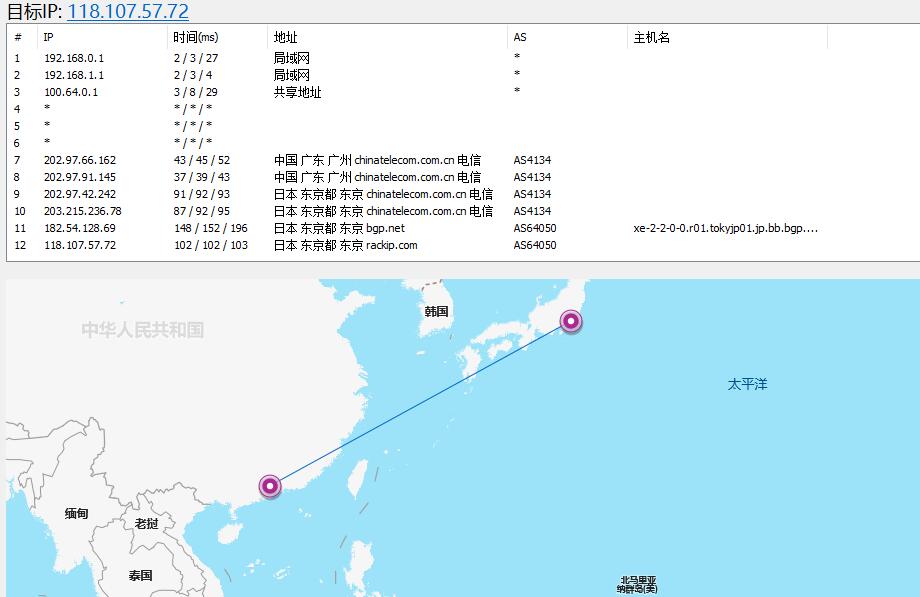Viewport: 920px width, 597px height.
Task: Click hop 7 Guangzhou chinatelecom address
Action: click(x=377, y=160)
